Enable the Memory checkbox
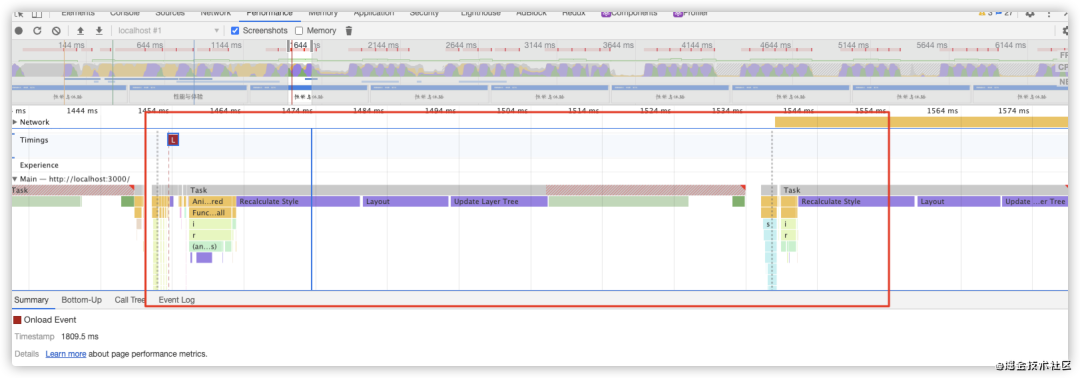This screenshot has width=1080, height=378. point(299,31)
